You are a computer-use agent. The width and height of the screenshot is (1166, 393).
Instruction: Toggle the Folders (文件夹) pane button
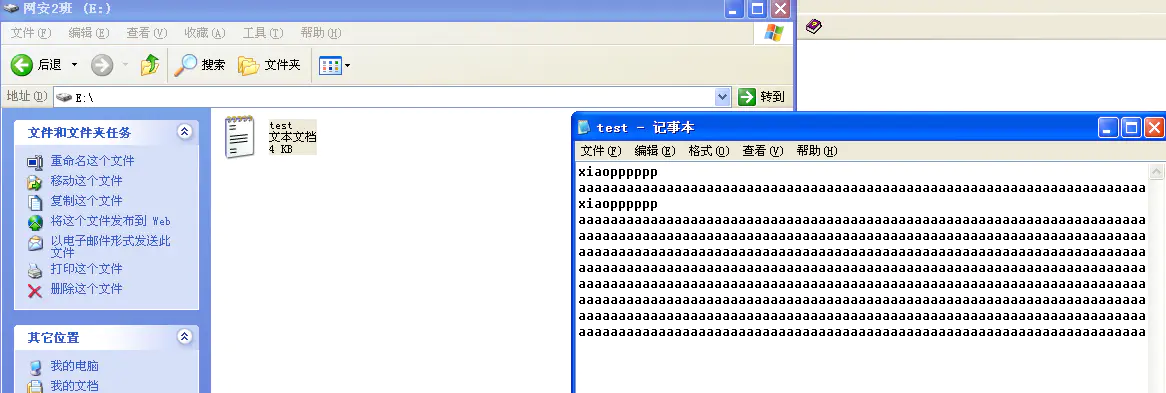click(x=268, y=66)
